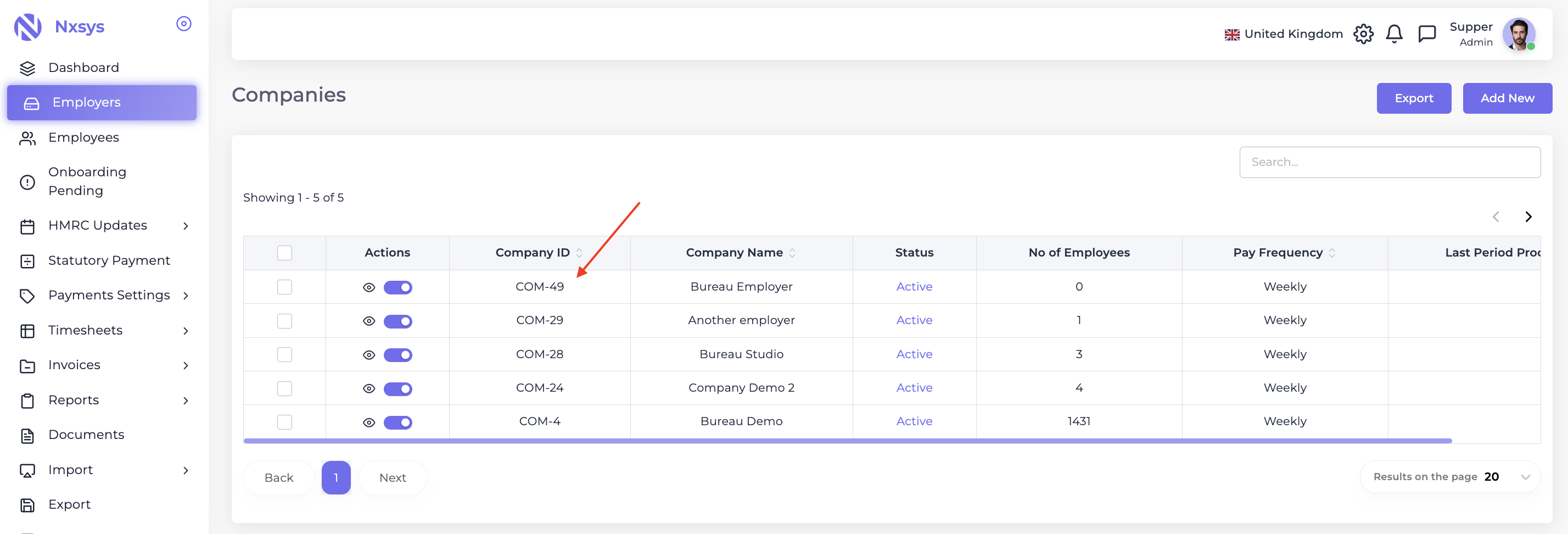The height and width of the screenshot is (534, 1568).
Task: Click the Export button above table
Action: 1413,98
